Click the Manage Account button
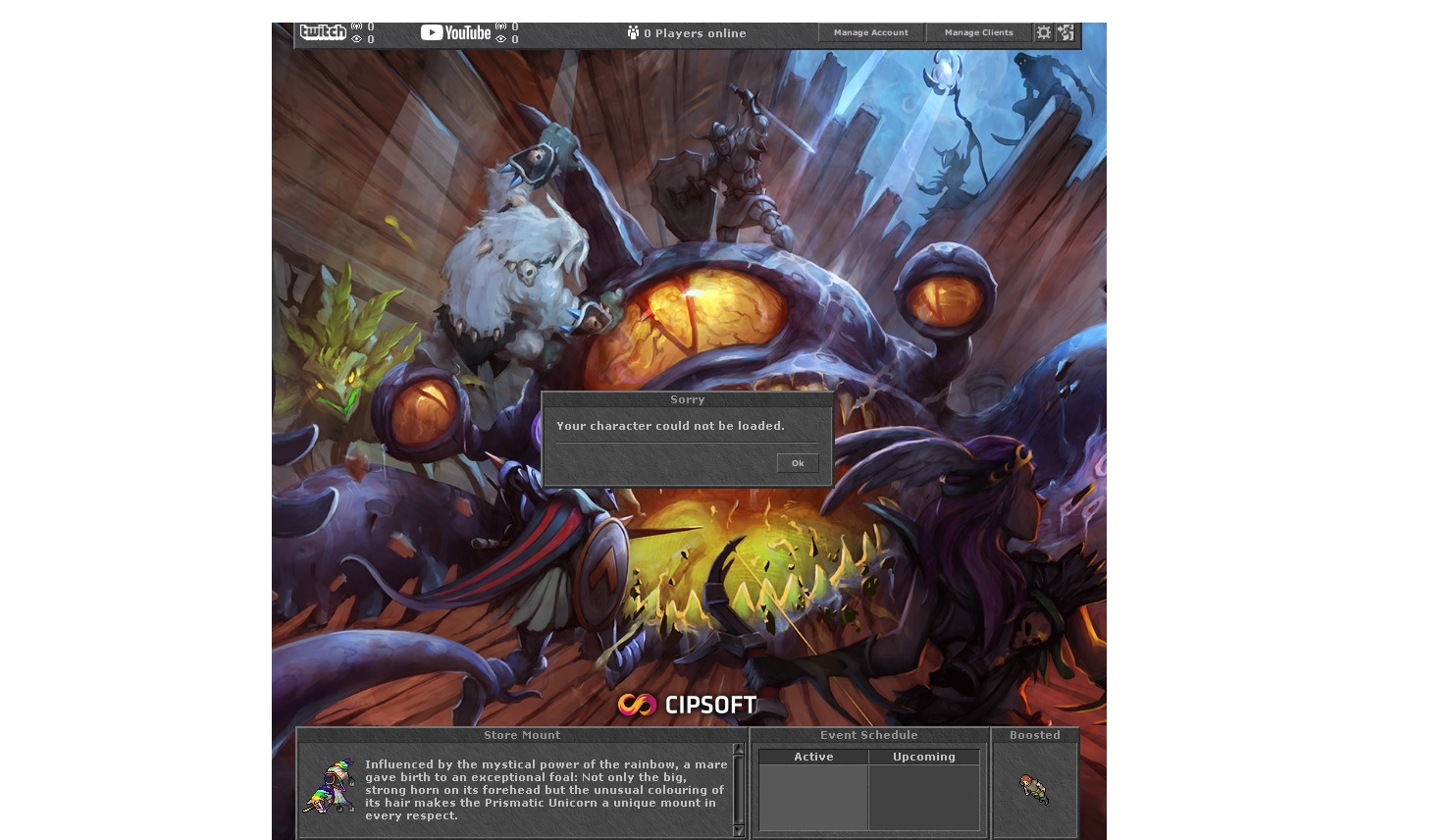The image size is (1456, 840). (x=871, y=32)
